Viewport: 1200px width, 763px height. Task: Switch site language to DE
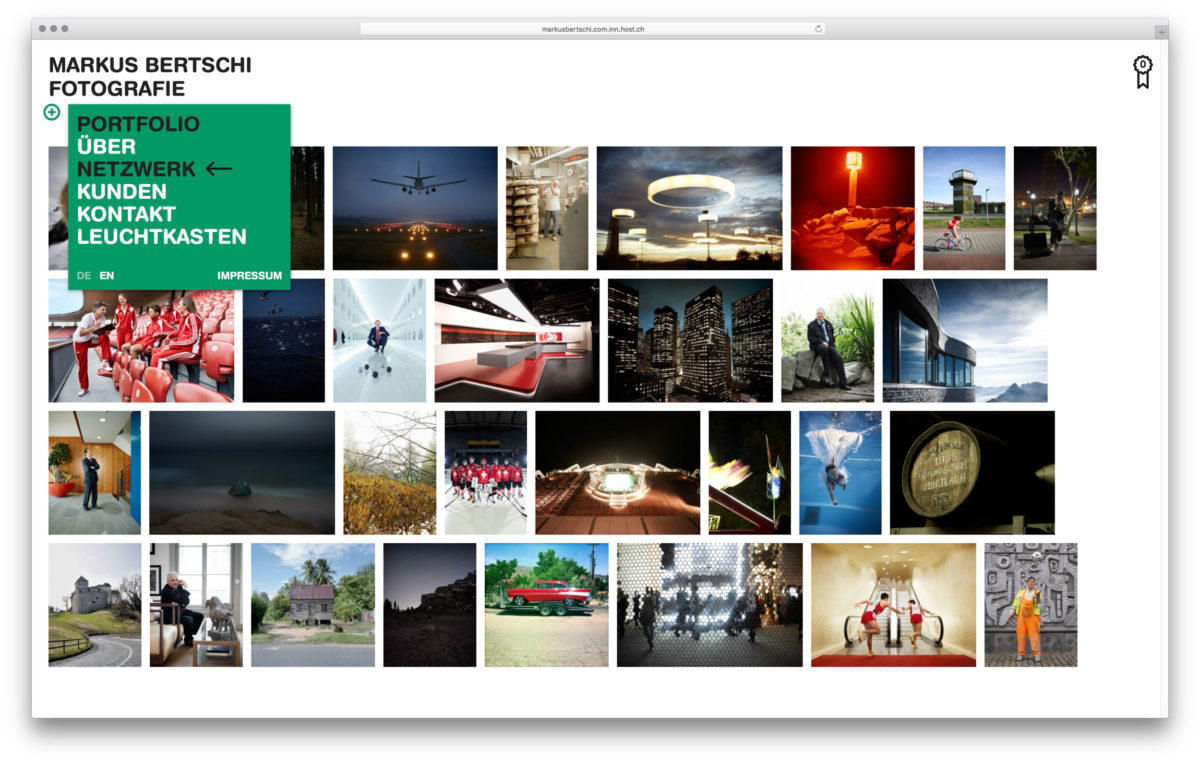point(84,276)
